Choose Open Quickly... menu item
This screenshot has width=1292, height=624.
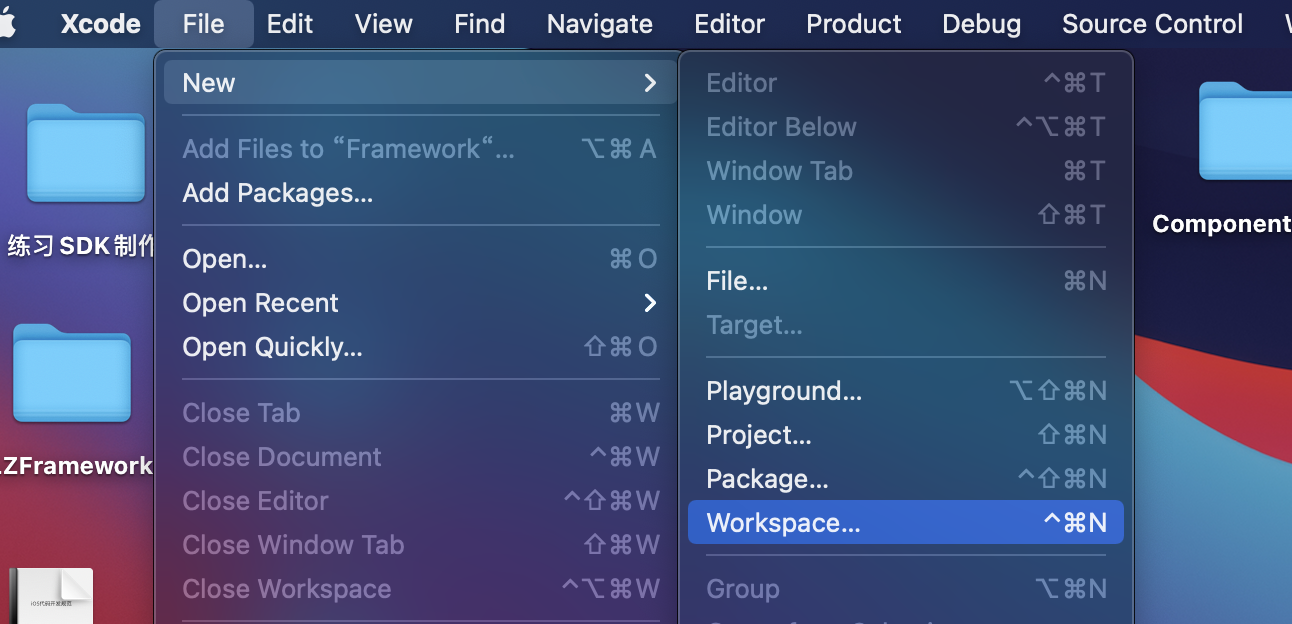[419, 347]
